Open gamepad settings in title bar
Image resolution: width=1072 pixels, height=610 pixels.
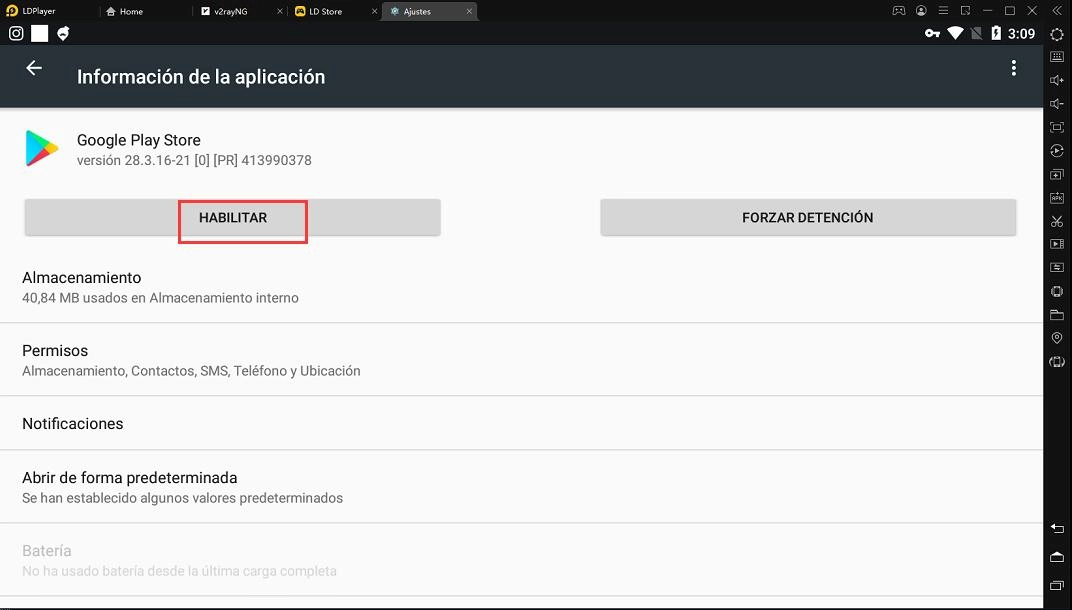pos(899,11)
